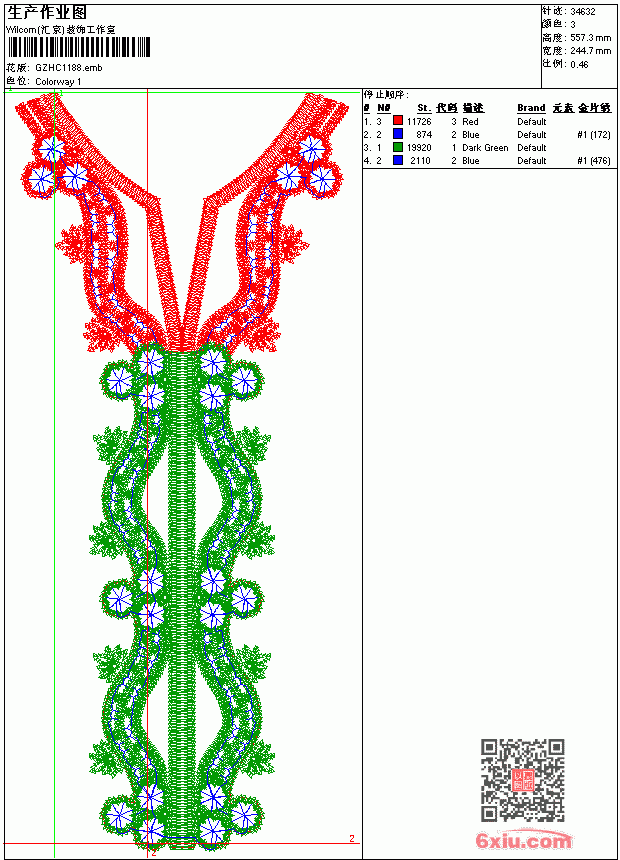Image resolution: width=620 pixels, height=860 pixels.
Task: Click the total stitch count 34632
Action: [583, 12]
